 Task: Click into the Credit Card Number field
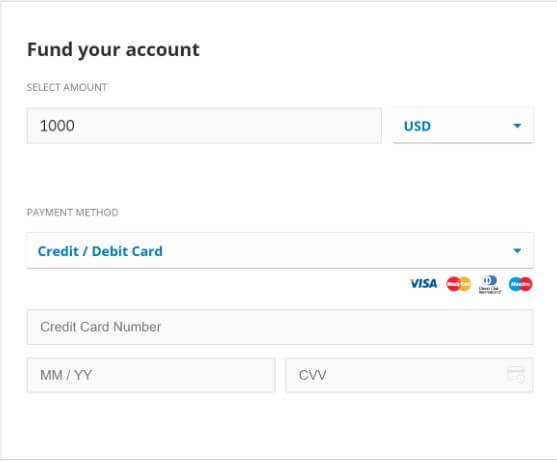point(280,327)
